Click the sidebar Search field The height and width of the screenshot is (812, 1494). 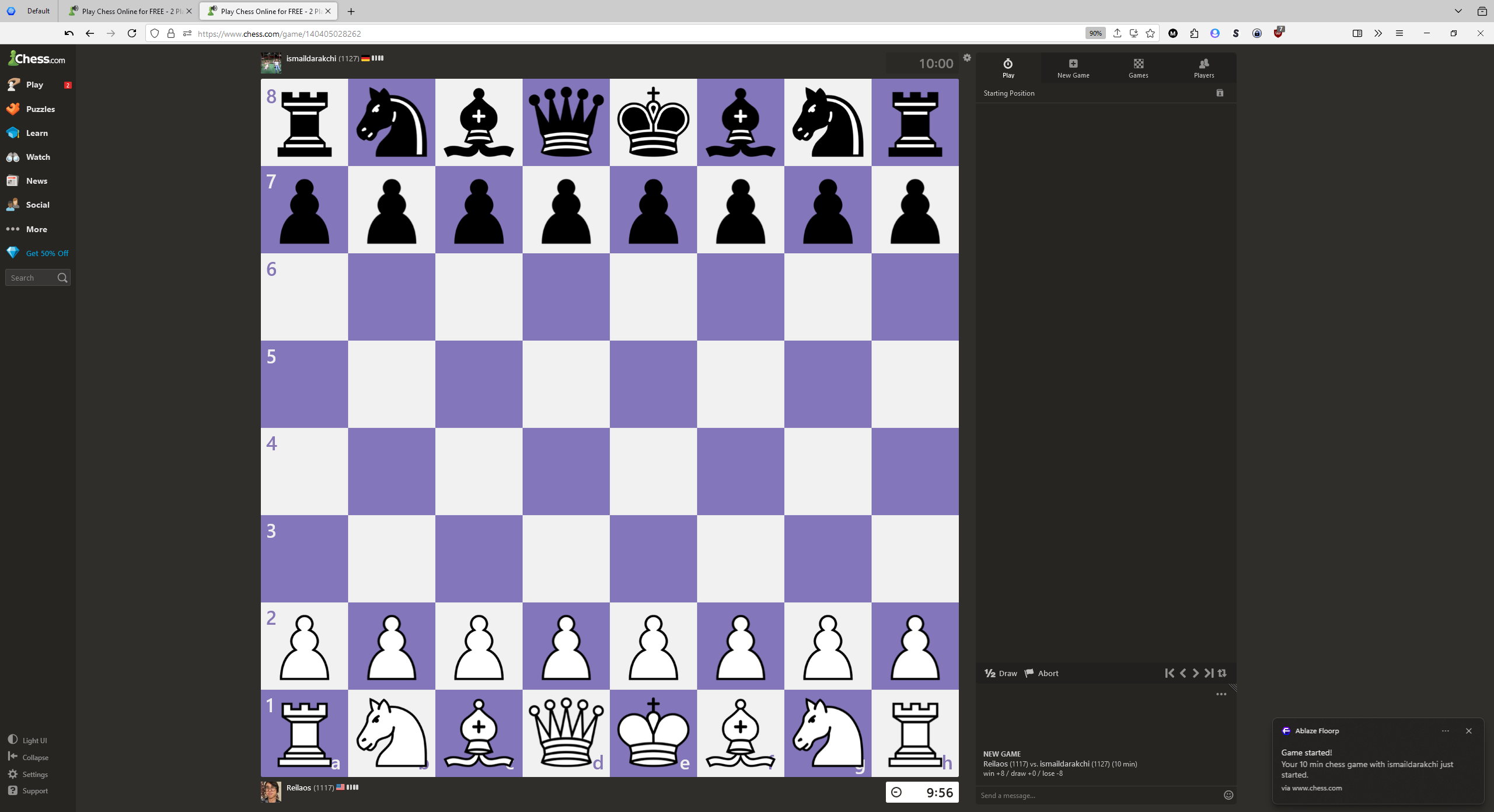[38, 278]
